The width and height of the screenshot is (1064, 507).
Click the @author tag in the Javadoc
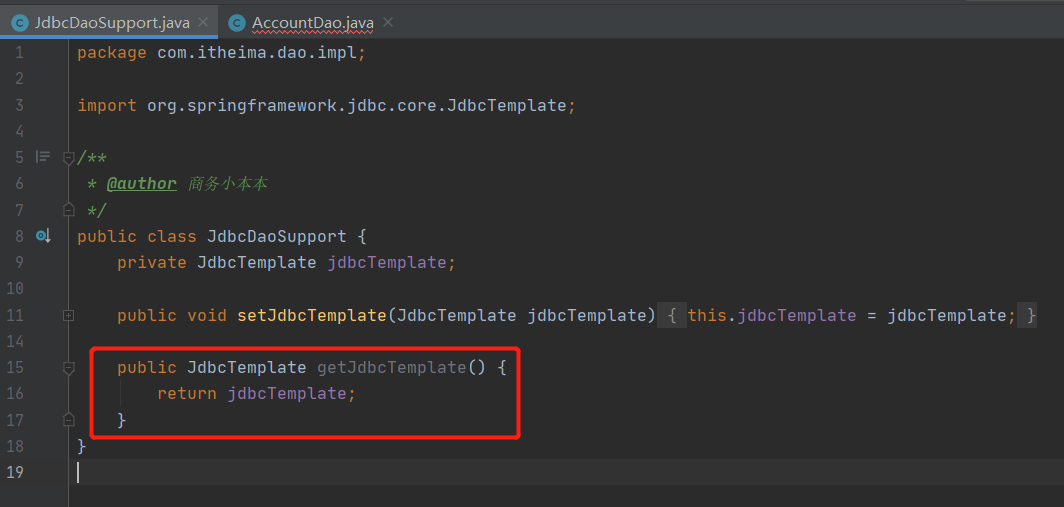pos(141,184)
